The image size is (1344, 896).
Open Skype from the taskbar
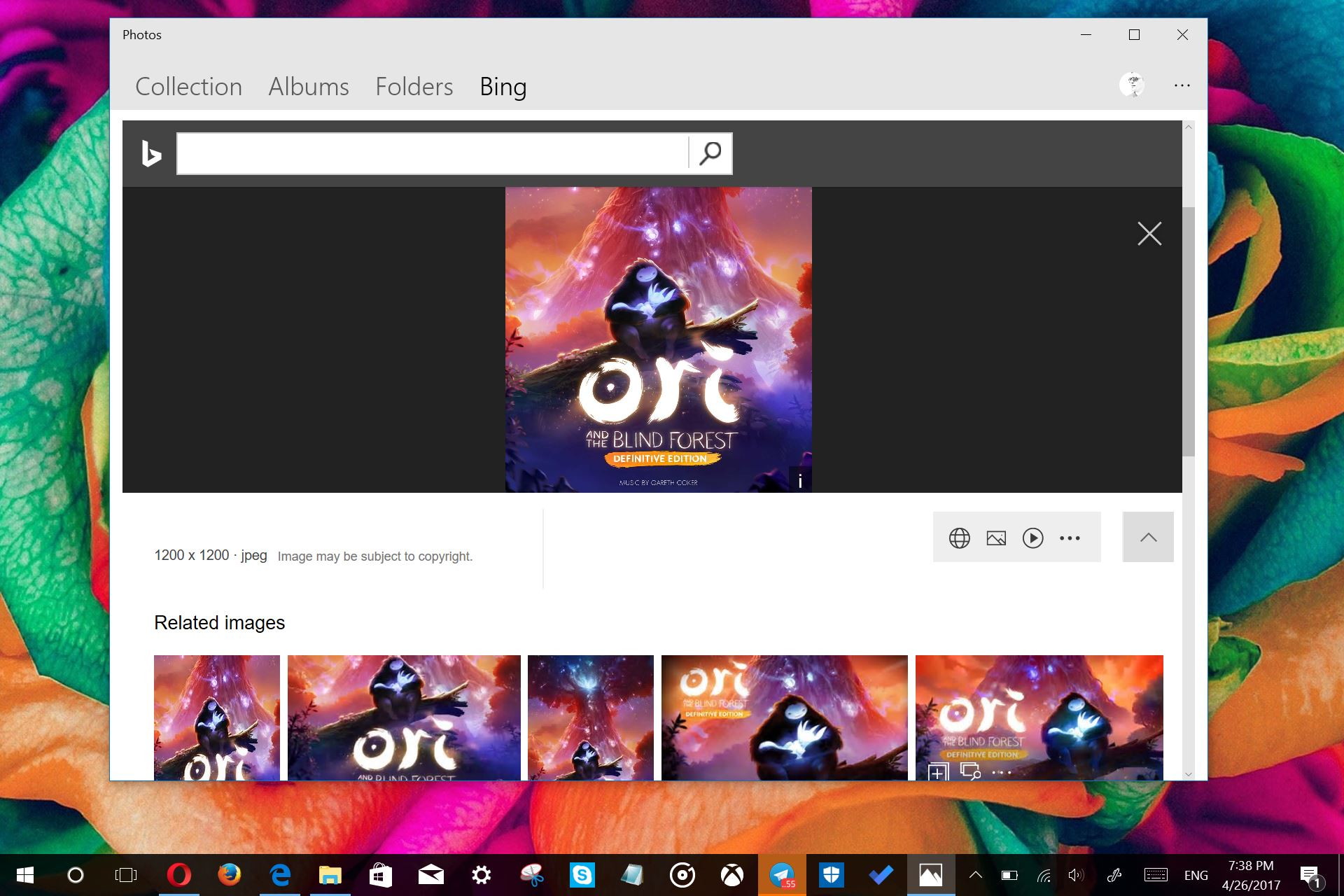click(582, 875)
